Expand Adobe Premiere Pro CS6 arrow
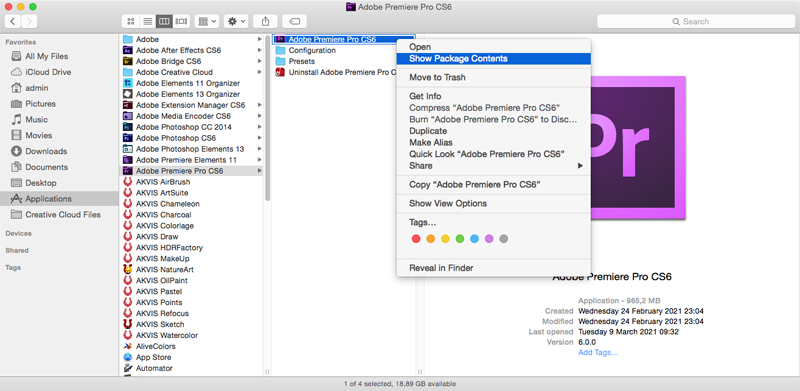Screen dimensions: 800x391 (x=260, y=171)
